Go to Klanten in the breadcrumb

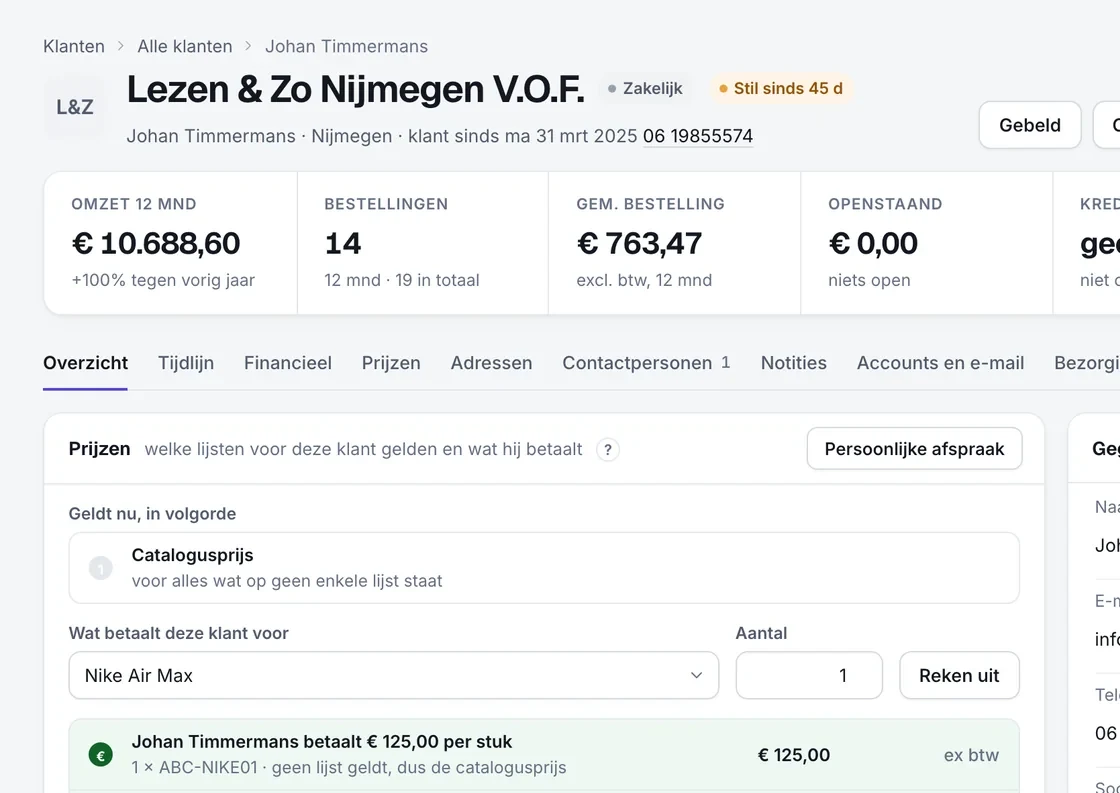pyautogui.click(x=74, y=46)
